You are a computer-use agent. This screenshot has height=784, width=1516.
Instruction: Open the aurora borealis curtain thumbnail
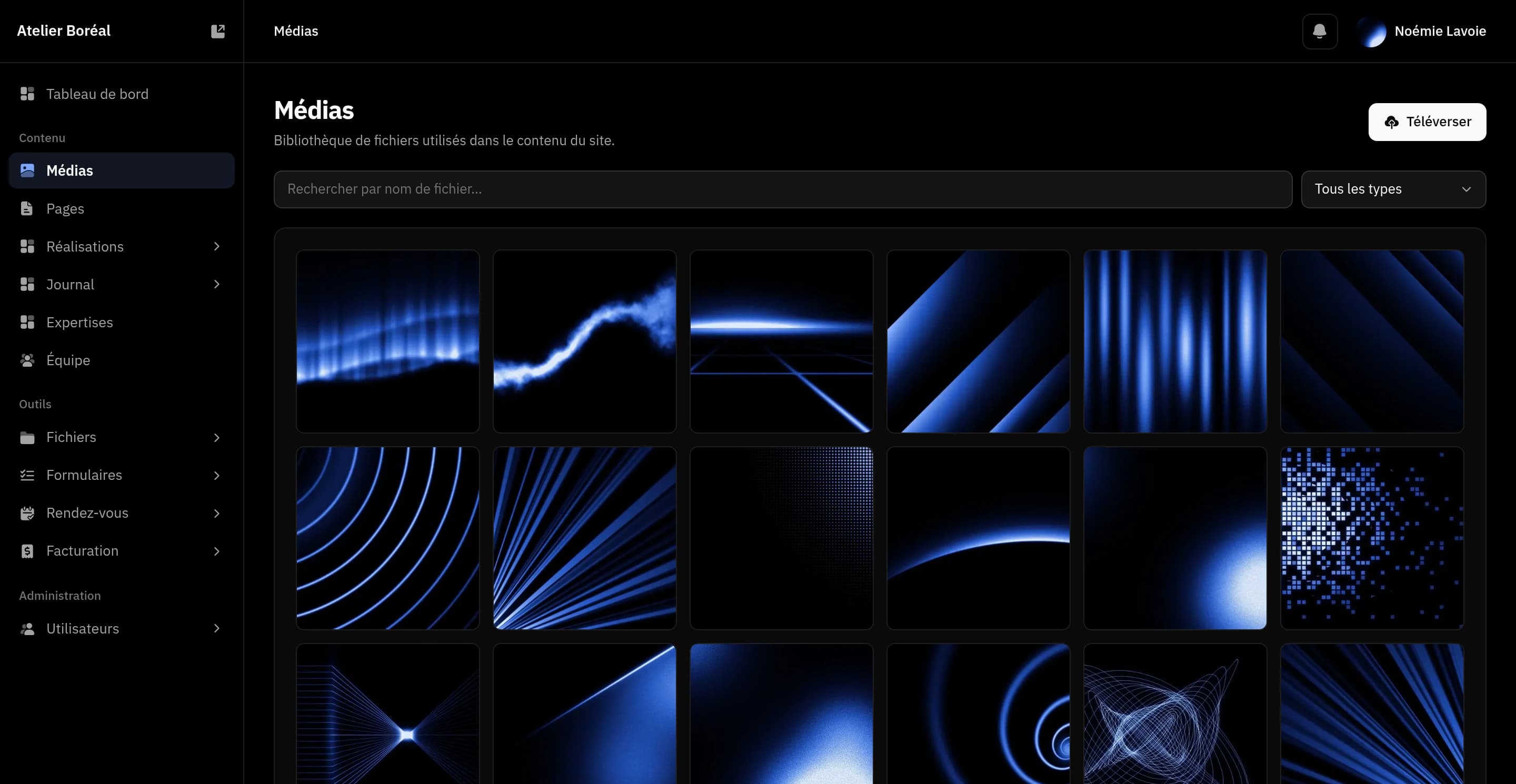point(388,341)
